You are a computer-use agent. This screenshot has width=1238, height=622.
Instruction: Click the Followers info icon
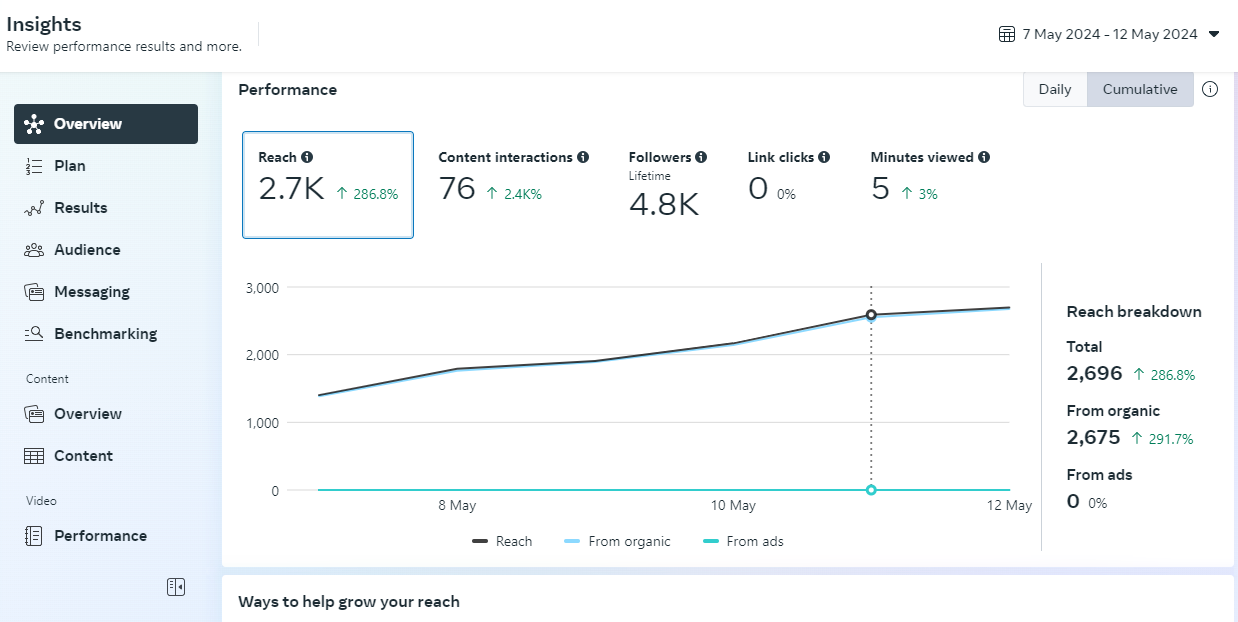coord(701,157)
